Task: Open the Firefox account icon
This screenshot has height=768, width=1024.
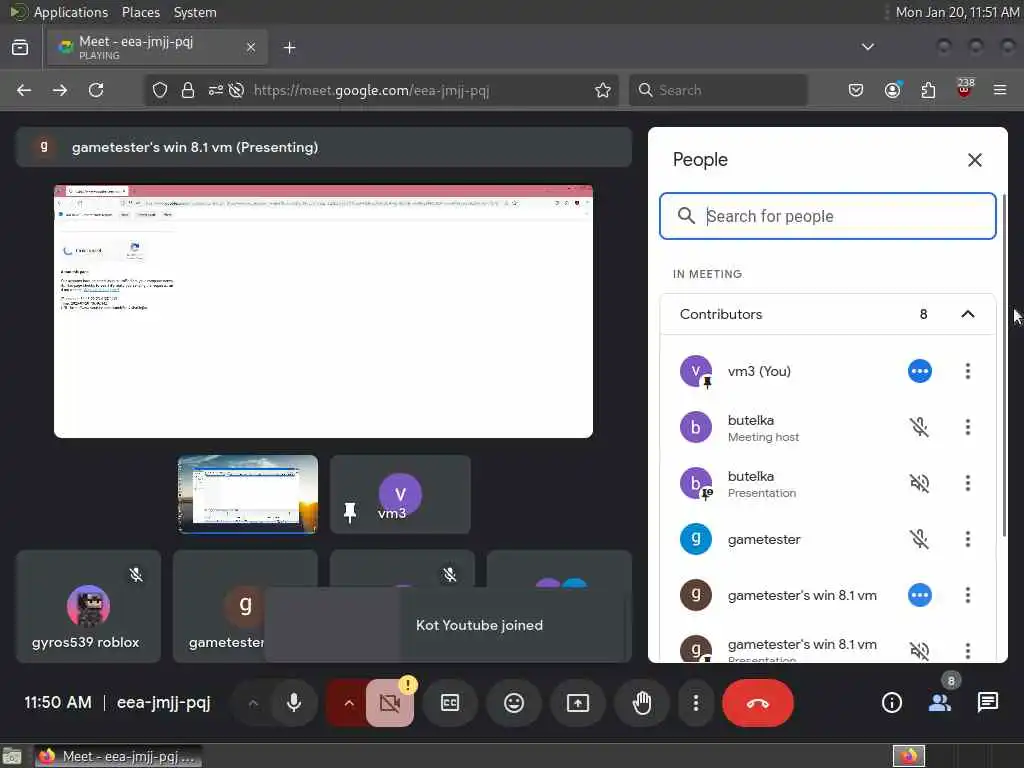Action: pos(892,90)
